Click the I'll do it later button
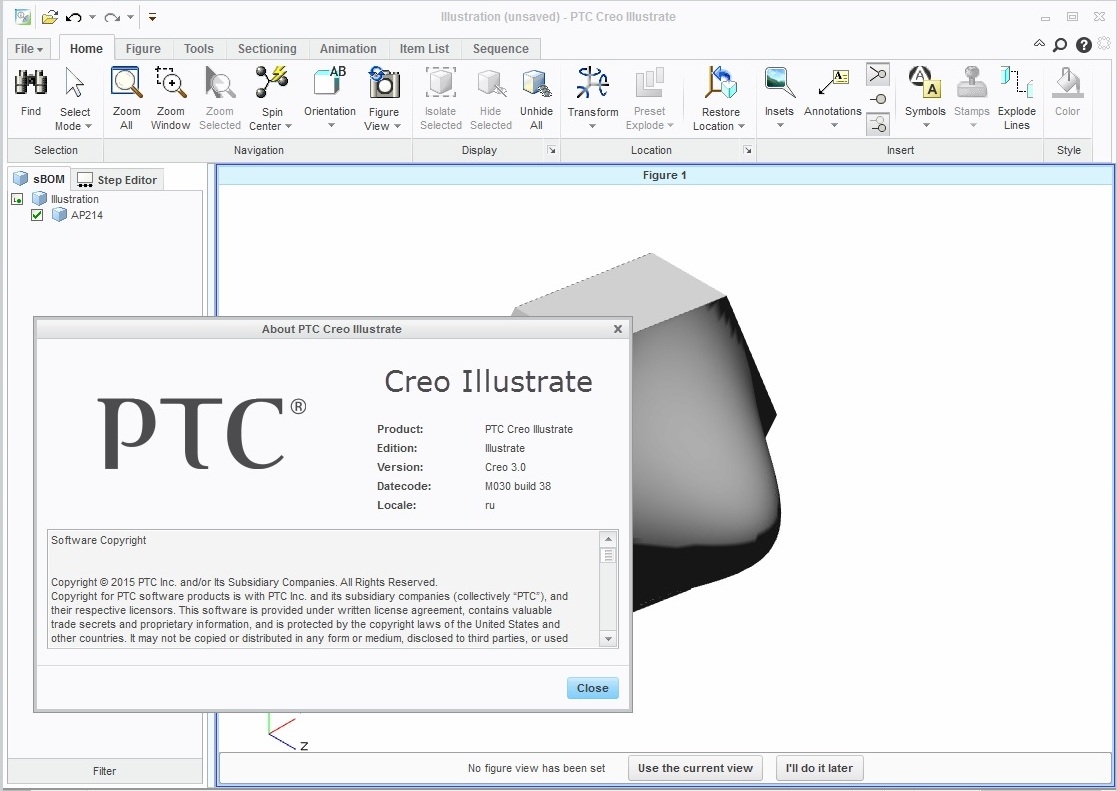 click(819, 768)
